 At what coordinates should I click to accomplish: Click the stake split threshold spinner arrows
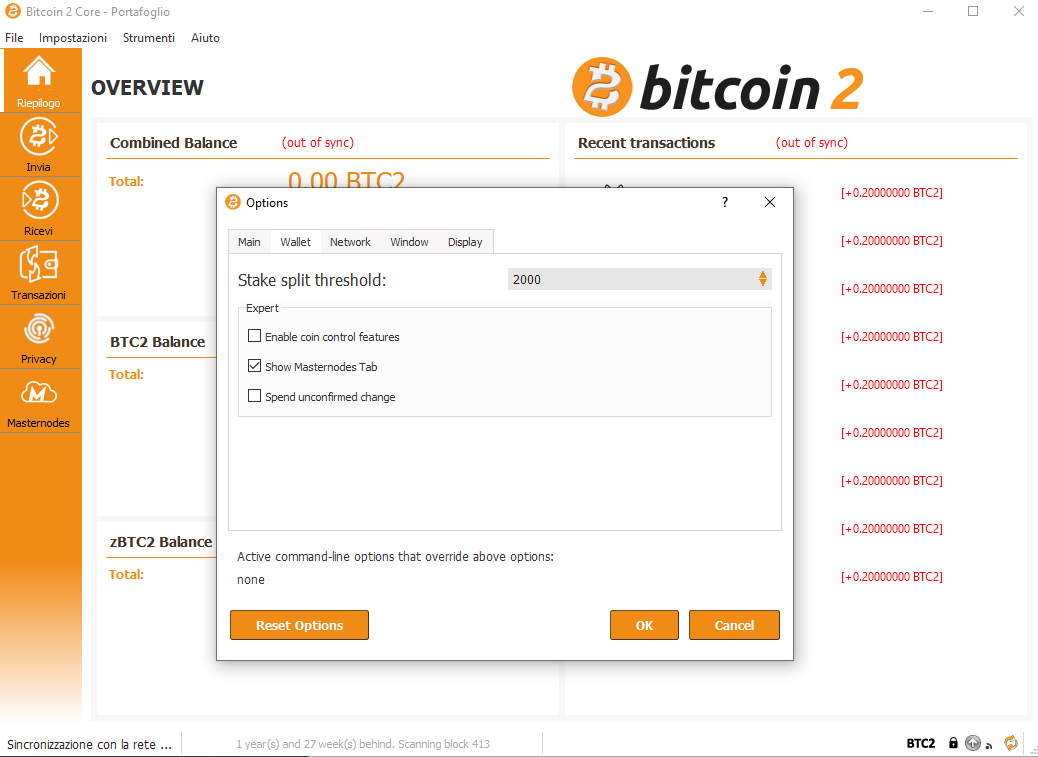[763, 279]
